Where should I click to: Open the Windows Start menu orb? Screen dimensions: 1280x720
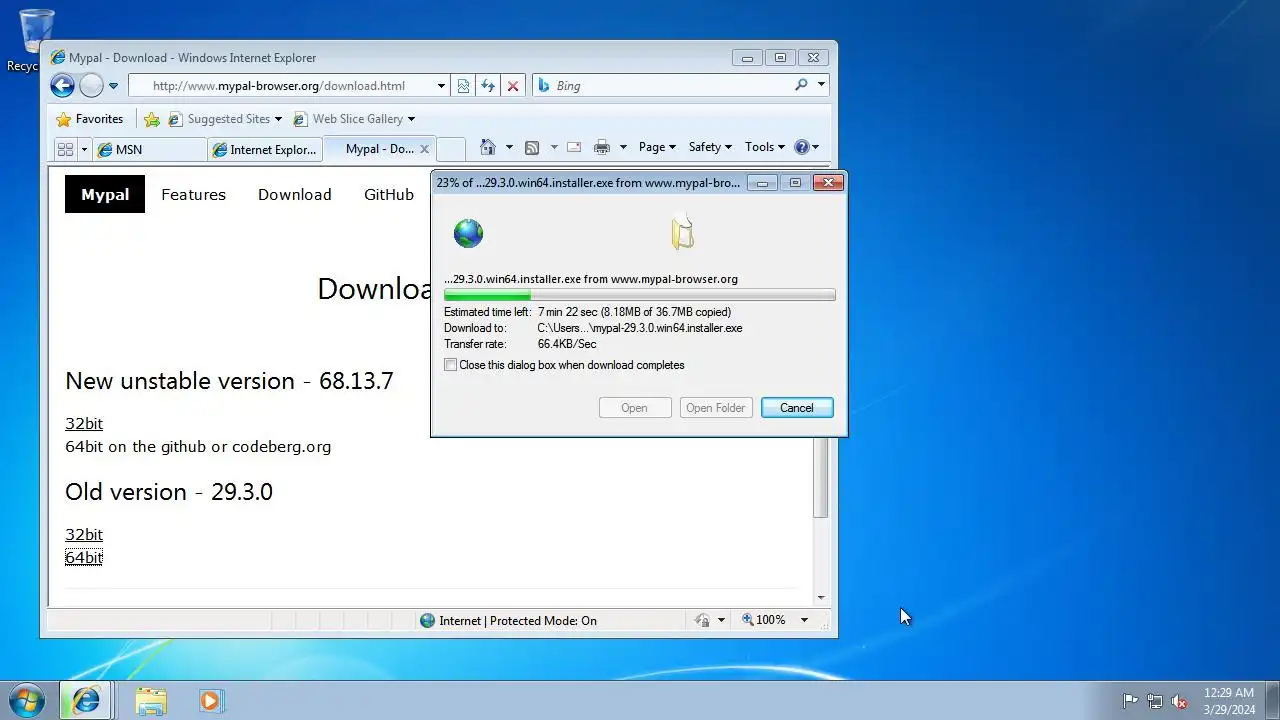coord(26,701)
